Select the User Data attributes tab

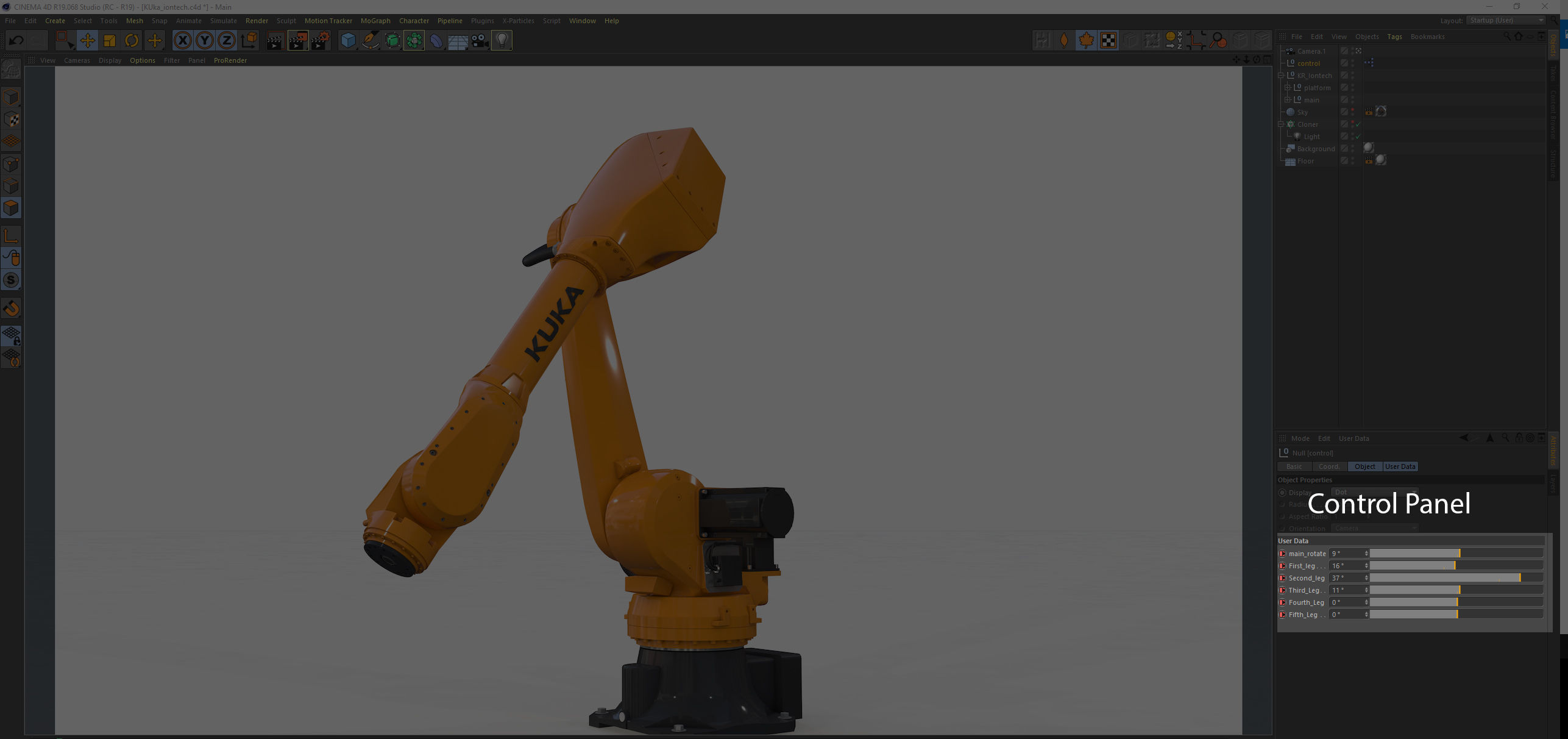point(1400,466)
